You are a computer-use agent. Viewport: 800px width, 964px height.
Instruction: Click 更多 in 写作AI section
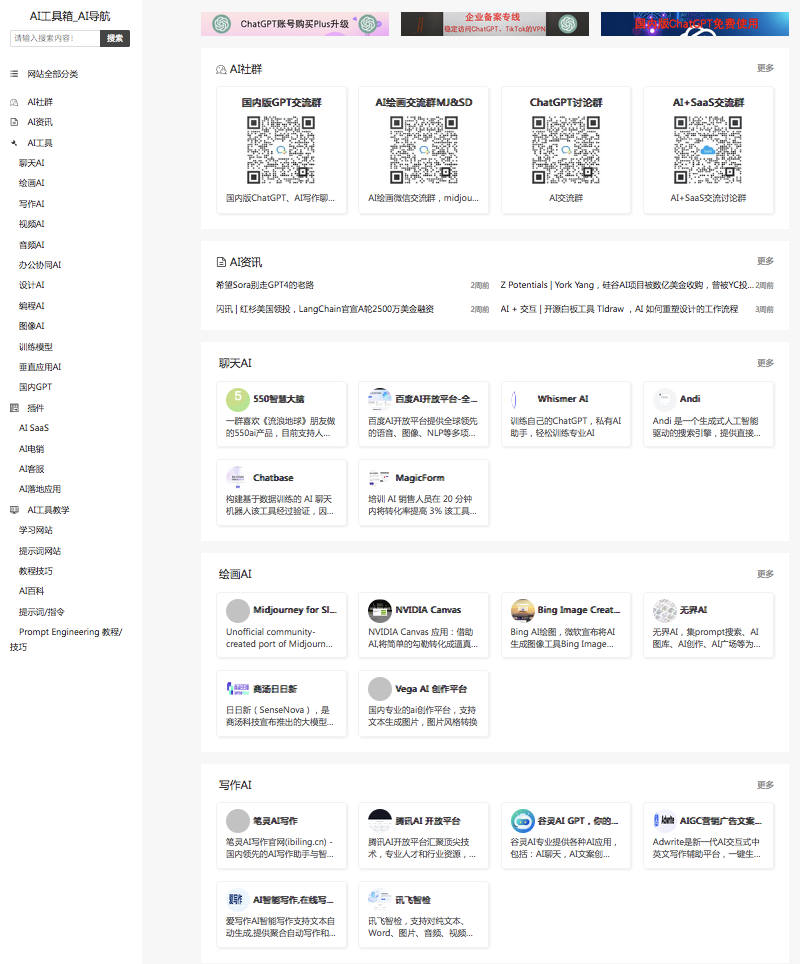tap(765, 785)
